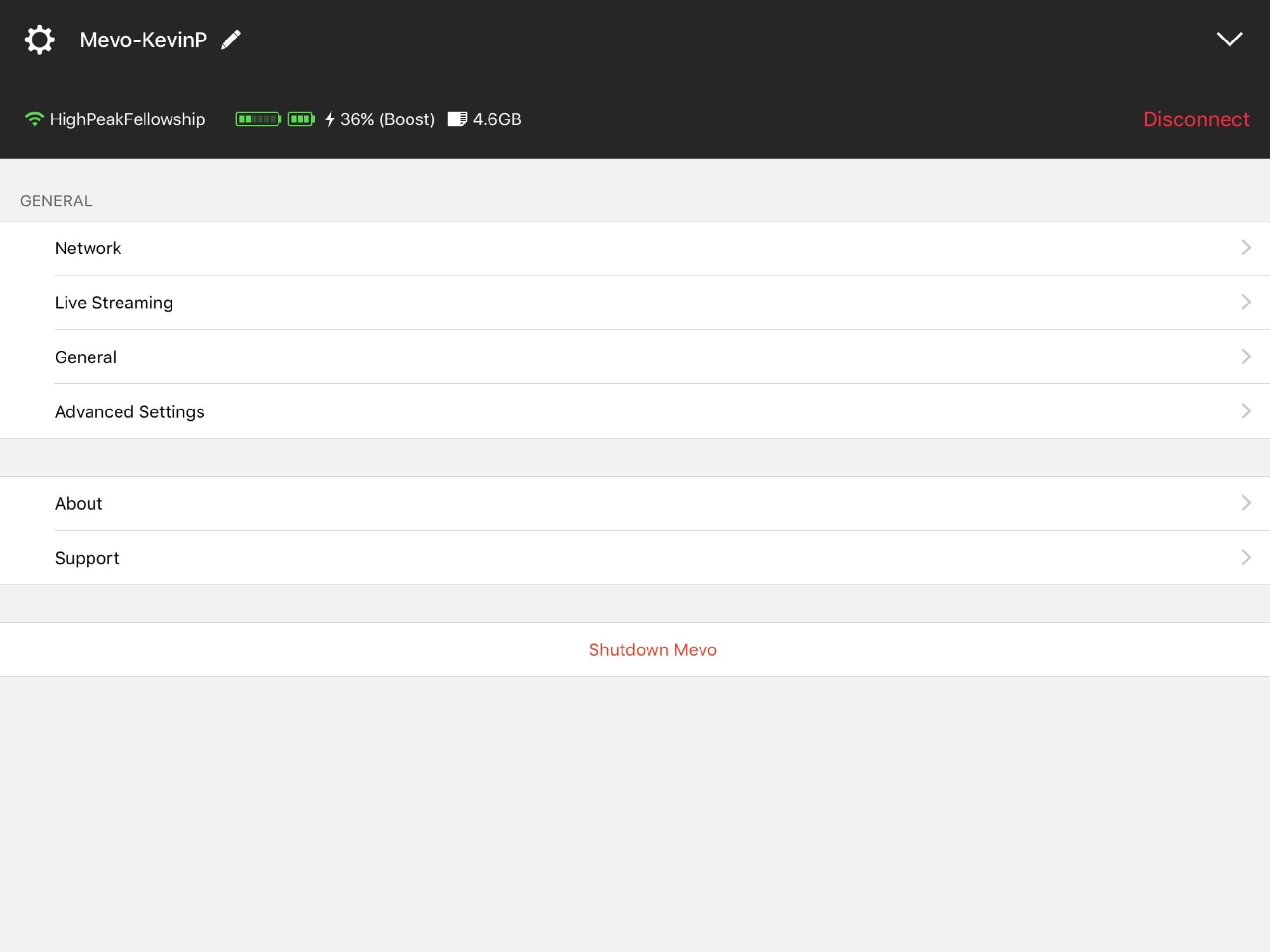Tap the SD card storage icon
This screenshot has width=1270, height=952.
[x=457, y=119]
